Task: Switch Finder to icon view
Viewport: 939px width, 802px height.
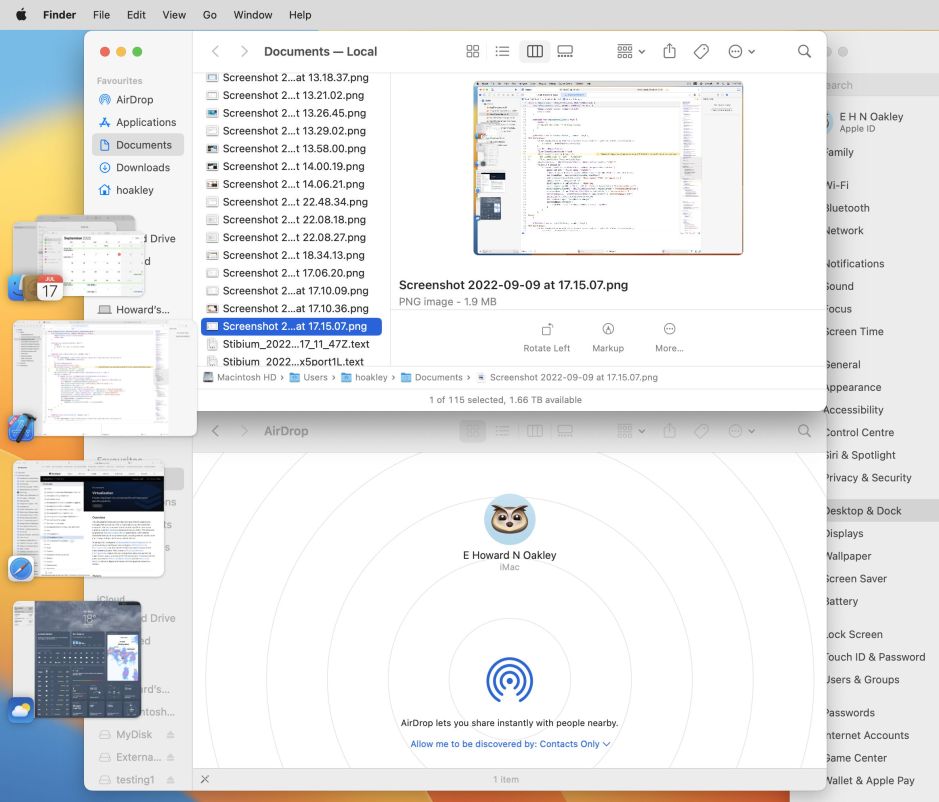Action: click(x=473, y=51)
